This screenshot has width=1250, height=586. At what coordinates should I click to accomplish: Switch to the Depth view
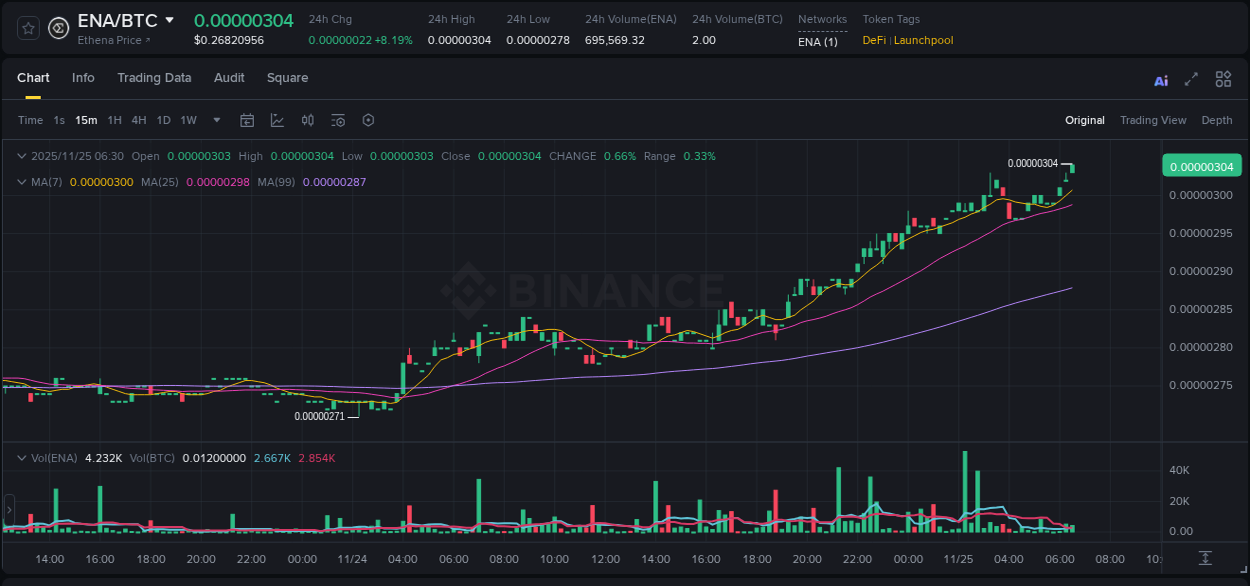tap(1216, 120)
